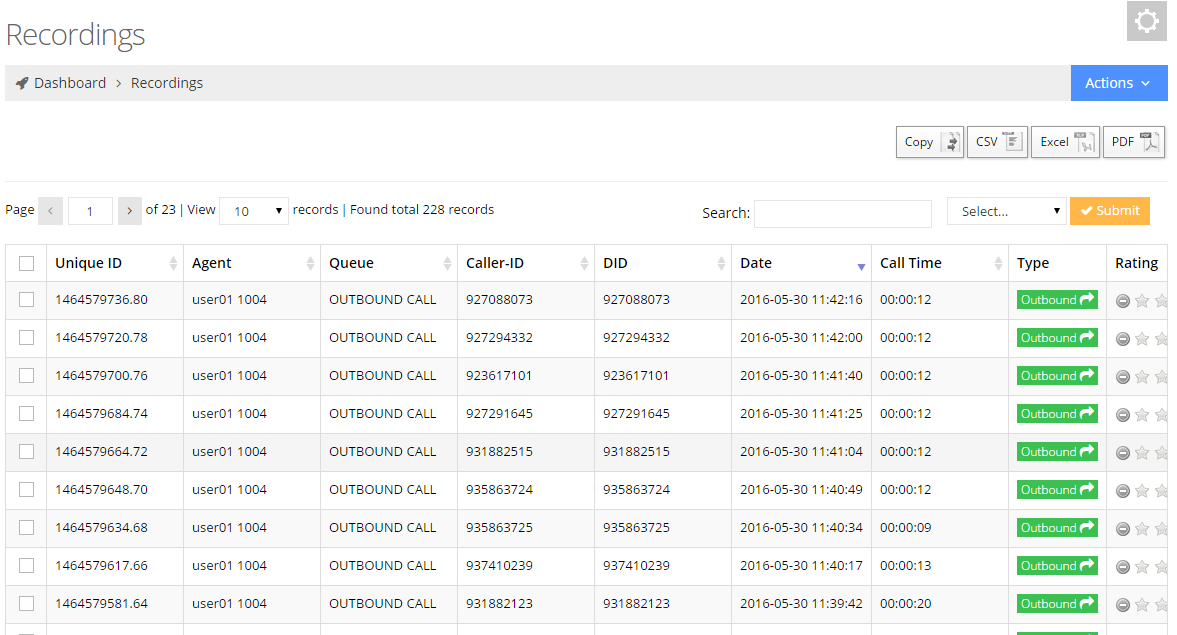Open the Select... filter dropdown
The width and height of the screenshot is (1177, 635).
(x=1006, y=211)
